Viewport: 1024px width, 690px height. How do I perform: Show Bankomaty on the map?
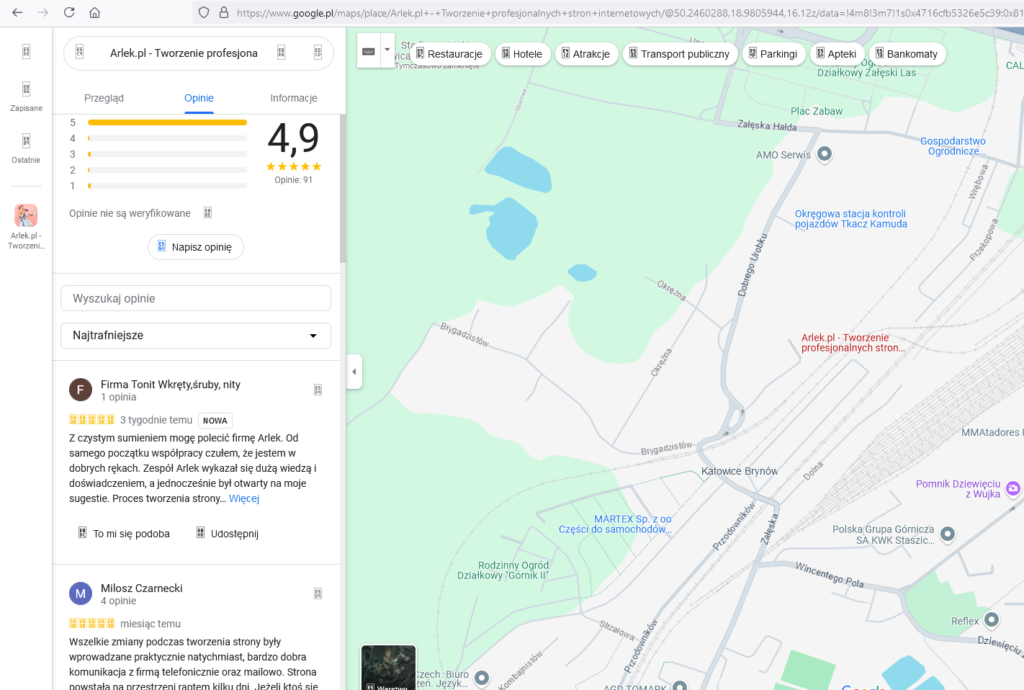click(906, 54)
